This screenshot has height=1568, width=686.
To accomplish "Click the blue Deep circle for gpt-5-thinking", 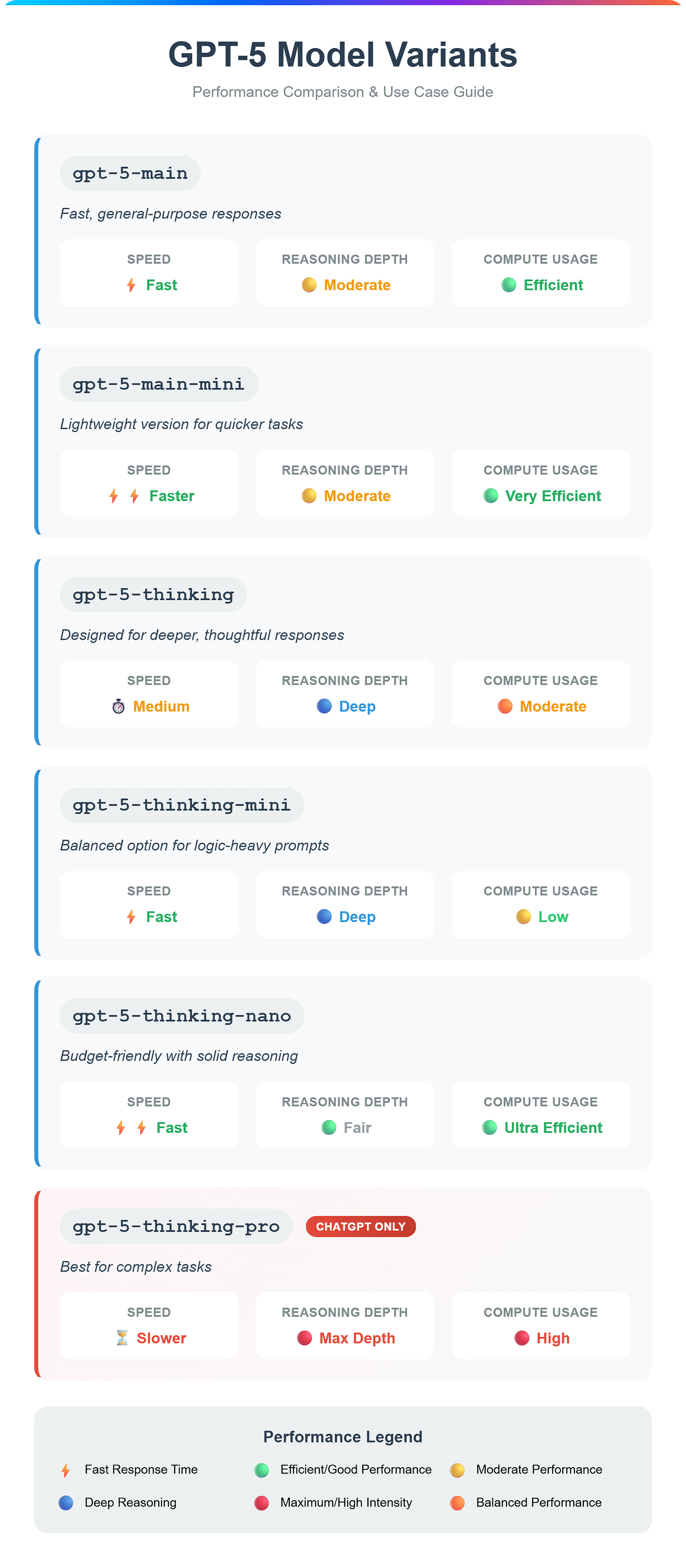I will point(325,706).
